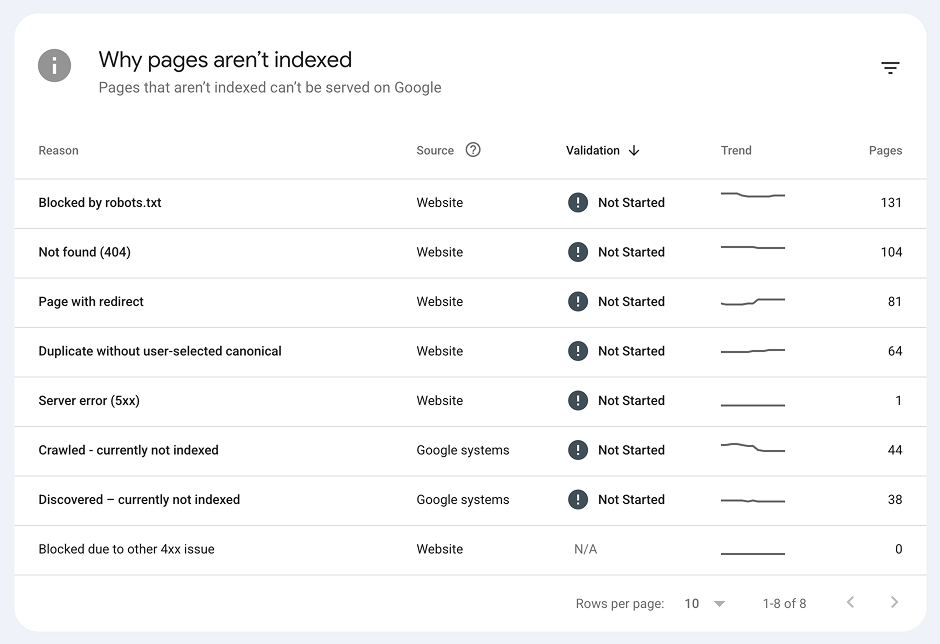Image resolution: width=940 pixels, height=644 pixels.
Task: Go to the next page of results
Action: click(x=894, y=602)
